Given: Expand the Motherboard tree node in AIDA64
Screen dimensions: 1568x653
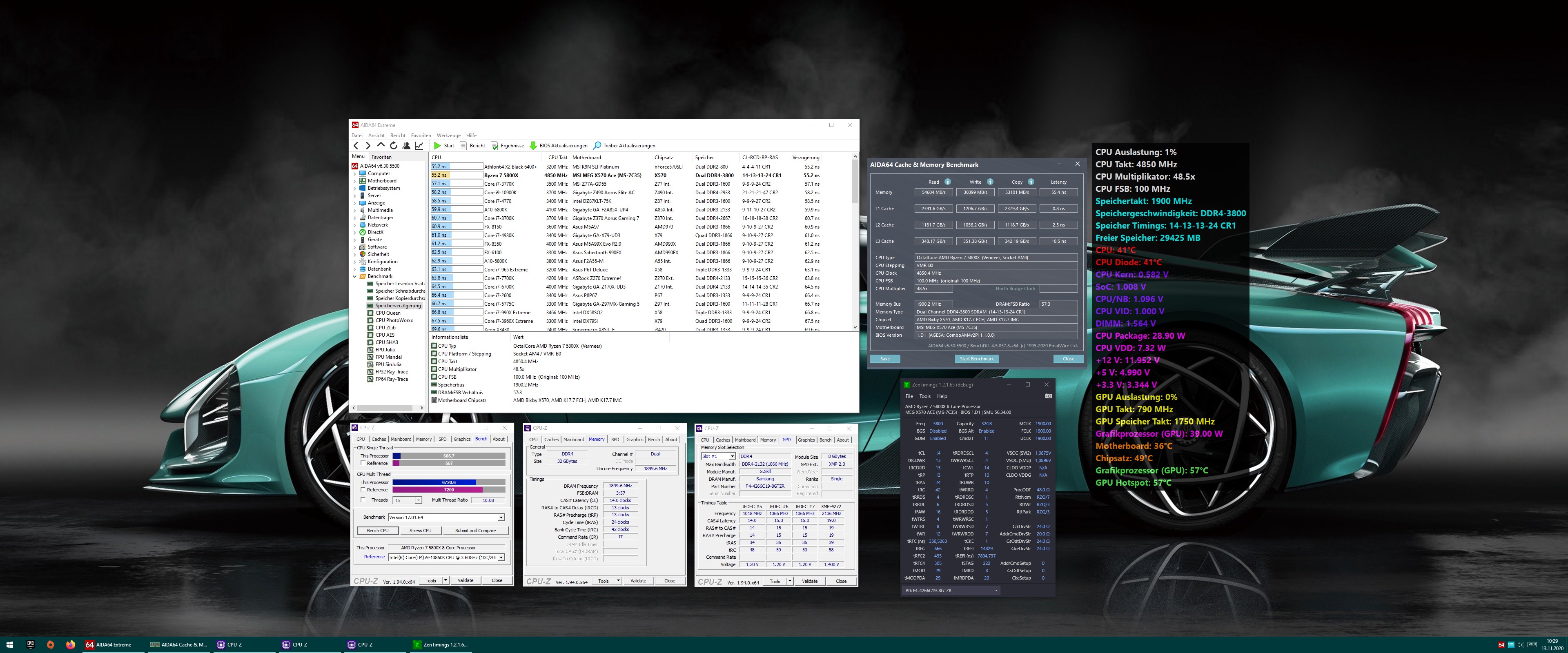Looking at the screenshot, I should click(355, 181).
